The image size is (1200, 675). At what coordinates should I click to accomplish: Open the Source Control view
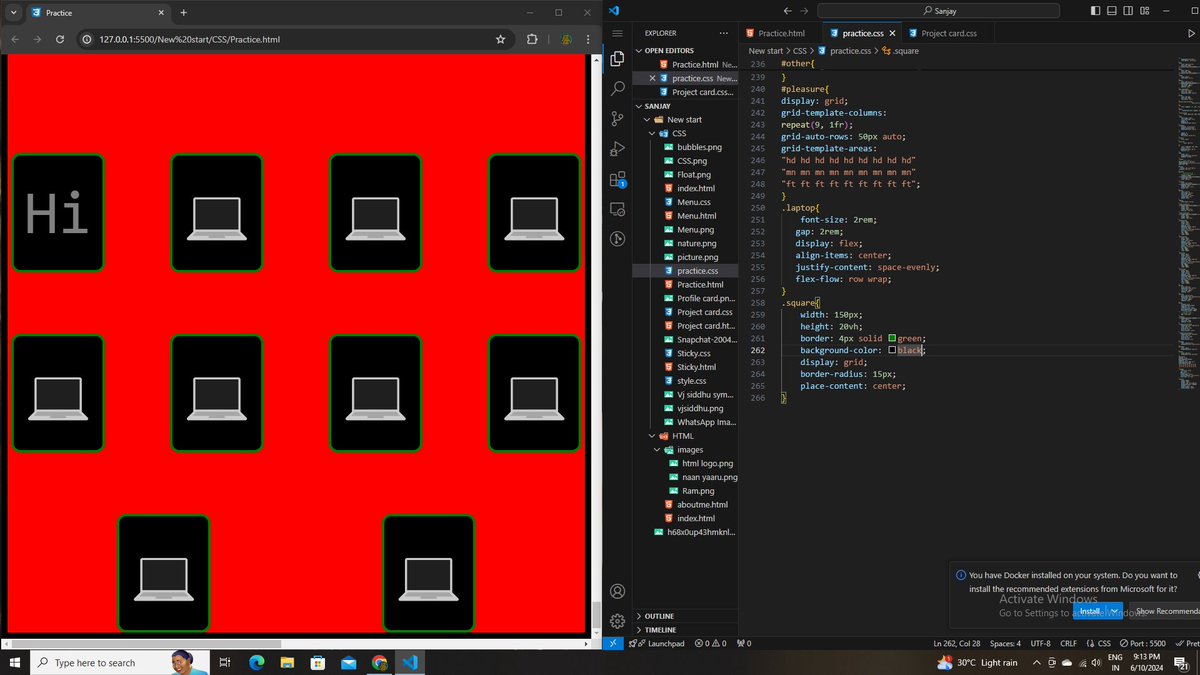tap(617, 118)
